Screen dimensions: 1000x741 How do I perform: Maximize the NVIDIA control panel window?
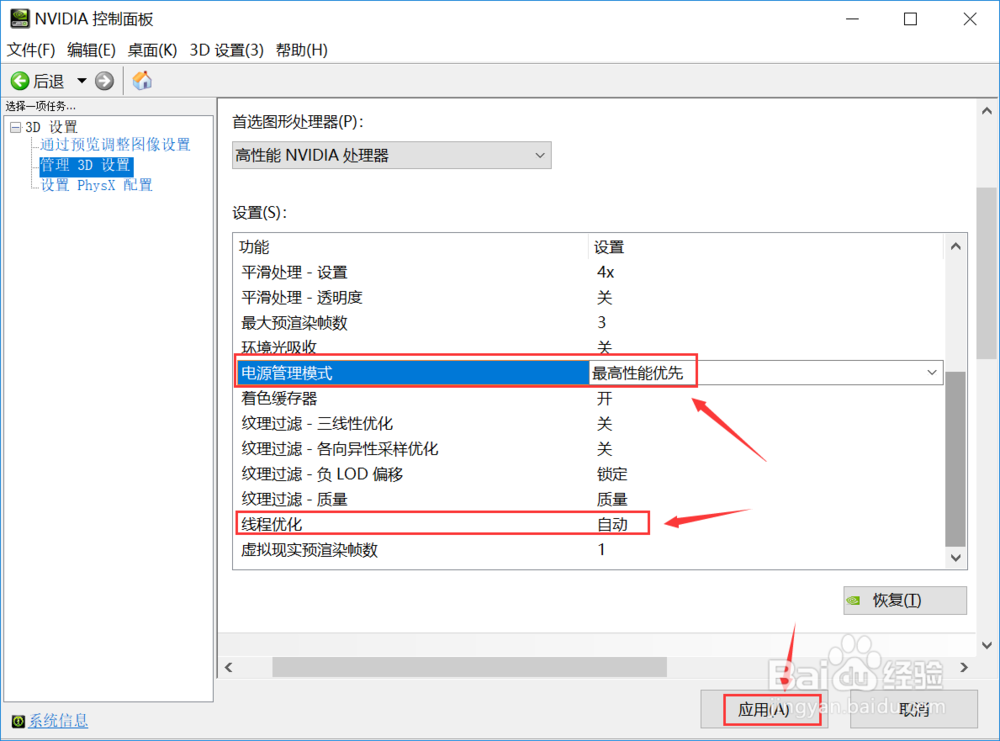tap(911, 19)
